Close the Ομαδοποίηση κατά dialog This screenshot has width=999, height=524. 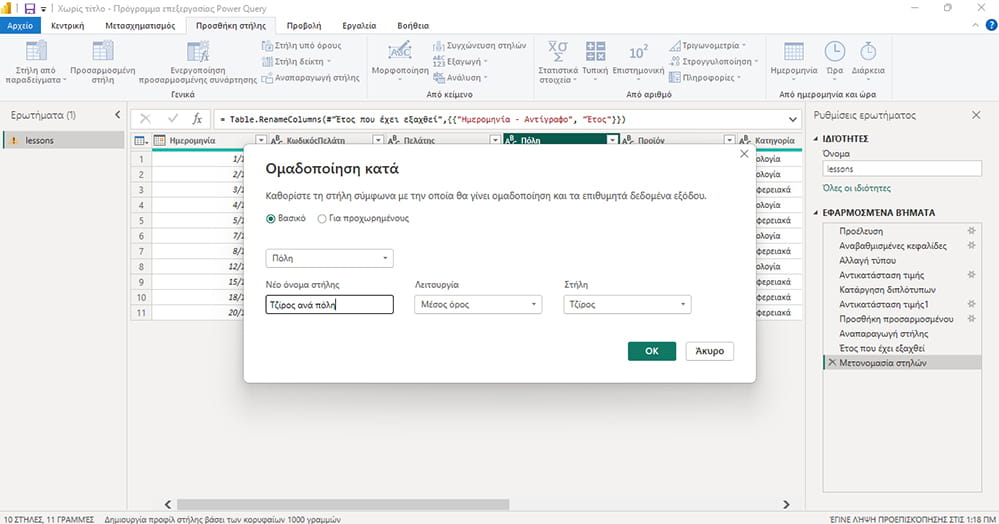click(744, 154)
